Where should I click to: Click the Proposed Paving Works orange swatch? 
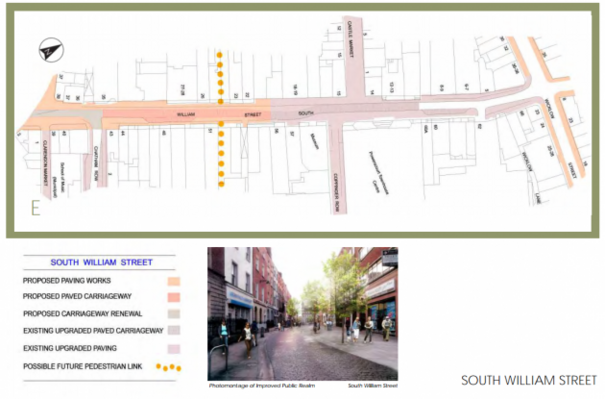coord(174,281)
